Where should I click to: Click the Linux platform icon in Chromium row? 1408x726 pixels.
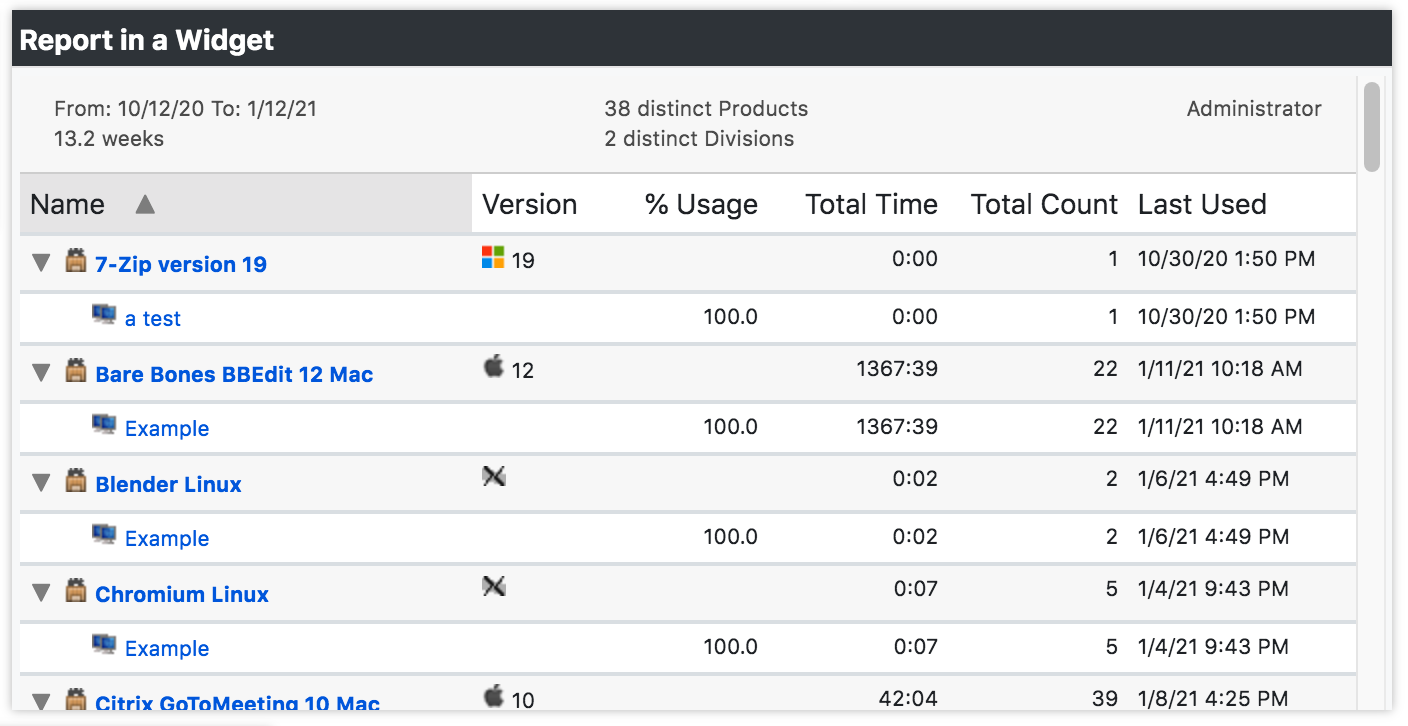pyautogui.click(x=494, y=587)
